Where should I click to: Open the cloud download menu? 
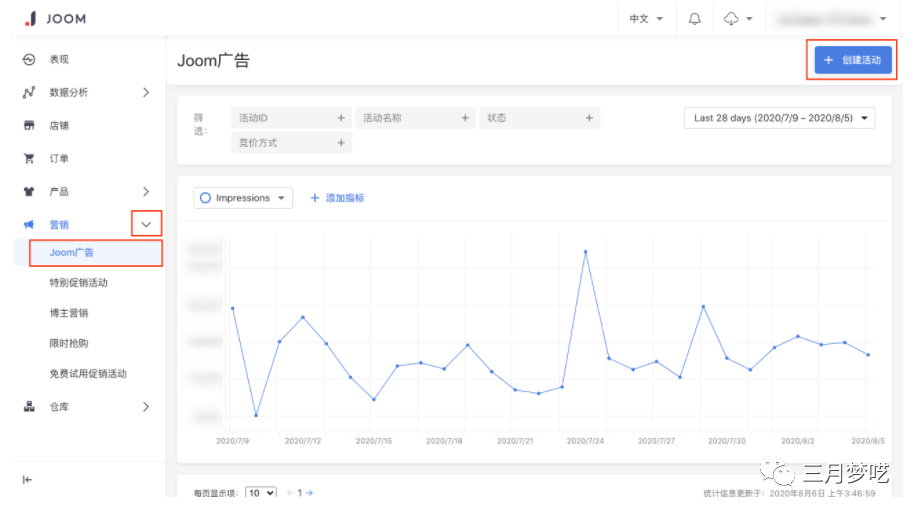tap(737, 19)
